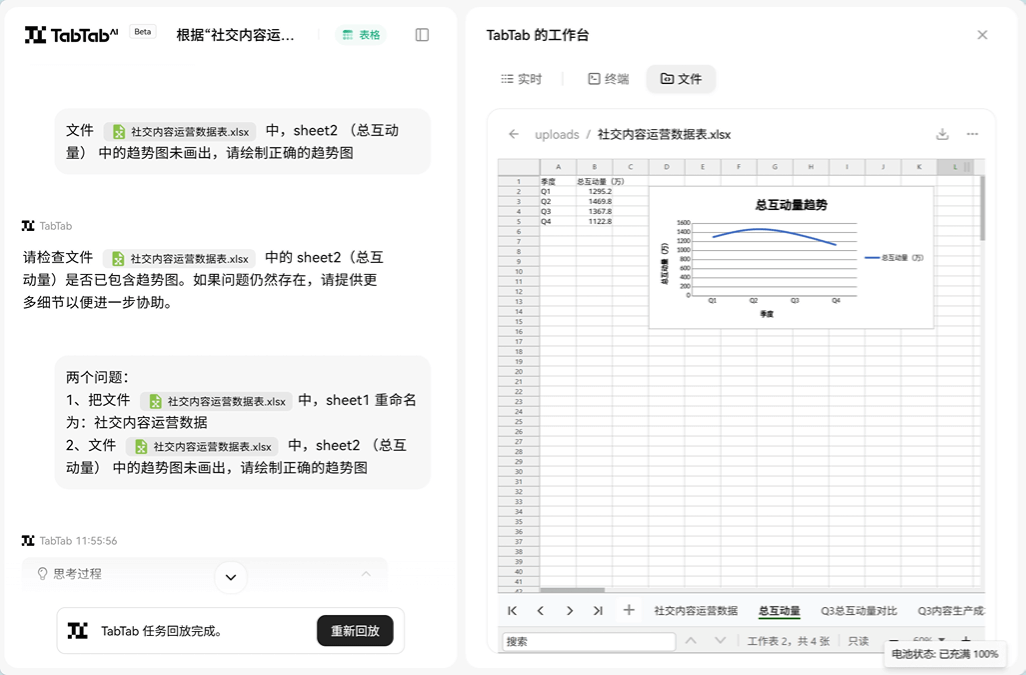1026x675 pixels.
Task: Jump to the last sheet with the end arrow
Action: click(x=595, y=611)
